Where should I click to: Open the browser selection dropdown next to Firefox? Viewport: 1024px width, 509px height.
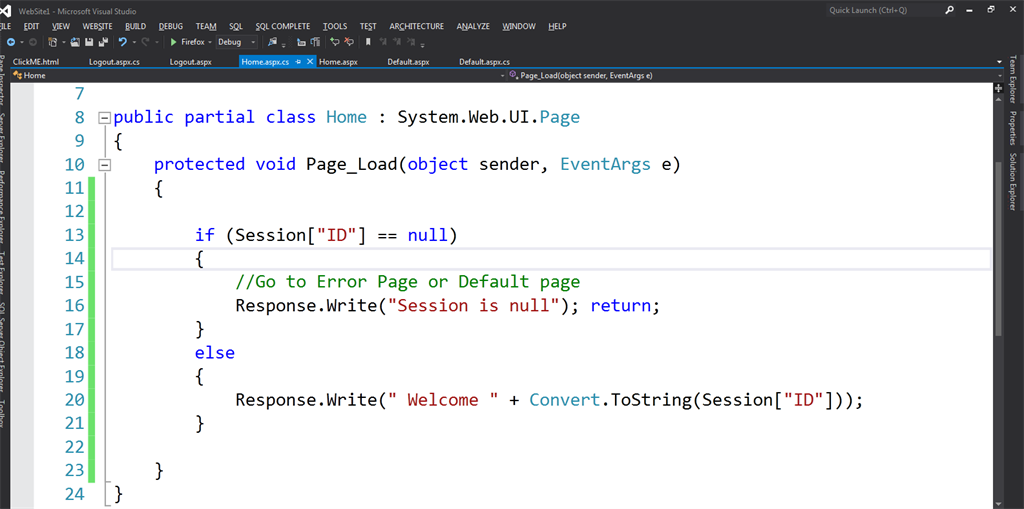210,42
